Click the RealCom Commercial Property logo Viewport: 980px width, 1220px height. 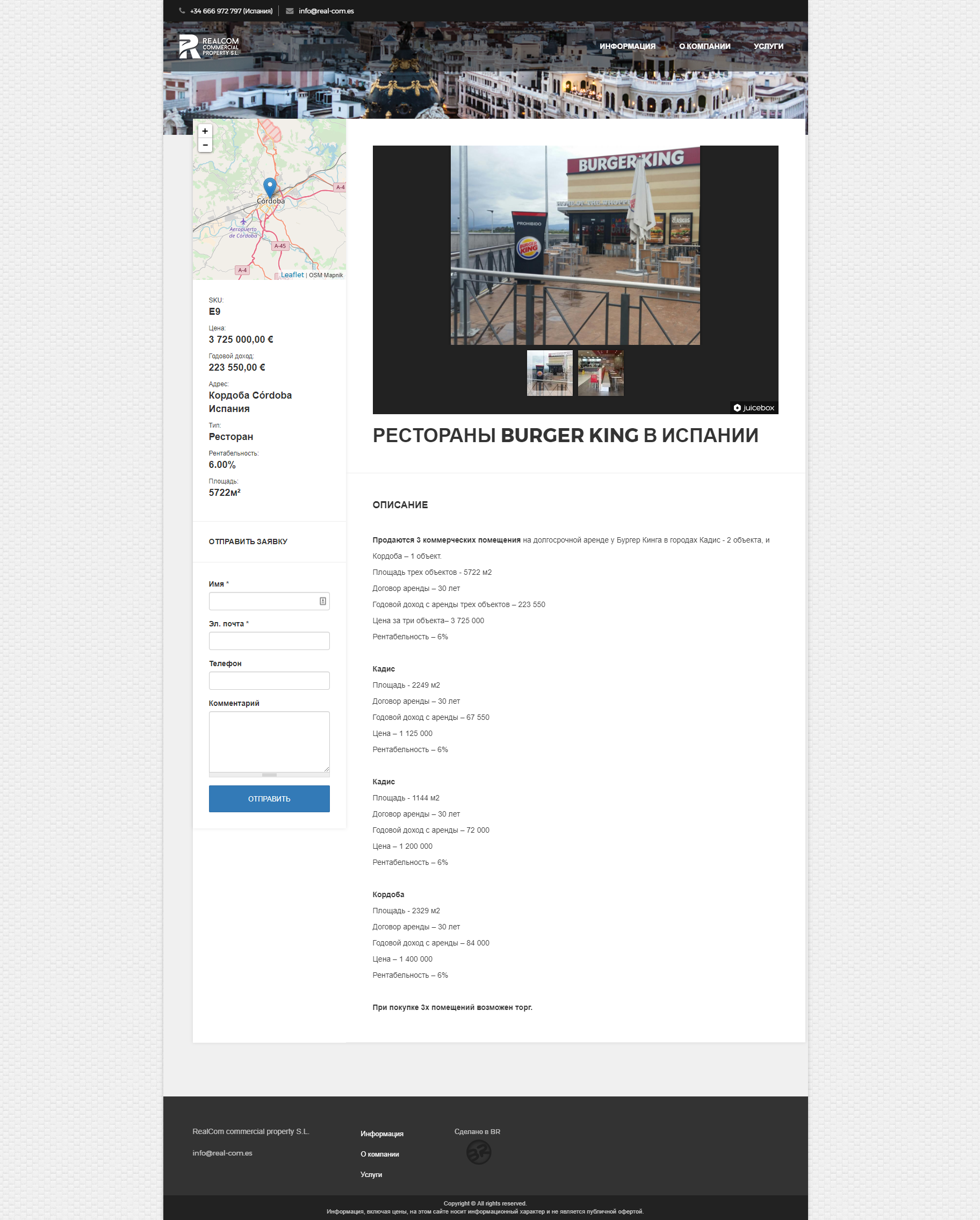[209, 46]
